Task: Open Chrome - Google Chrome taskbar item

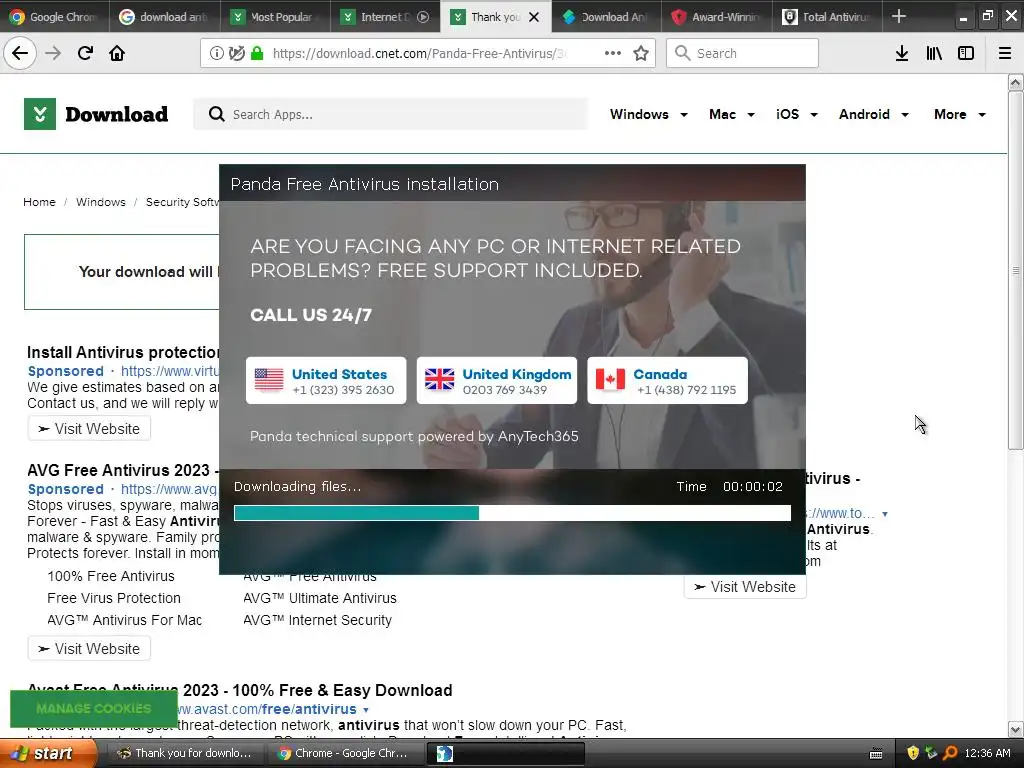Action: click(x=344, y=754)
